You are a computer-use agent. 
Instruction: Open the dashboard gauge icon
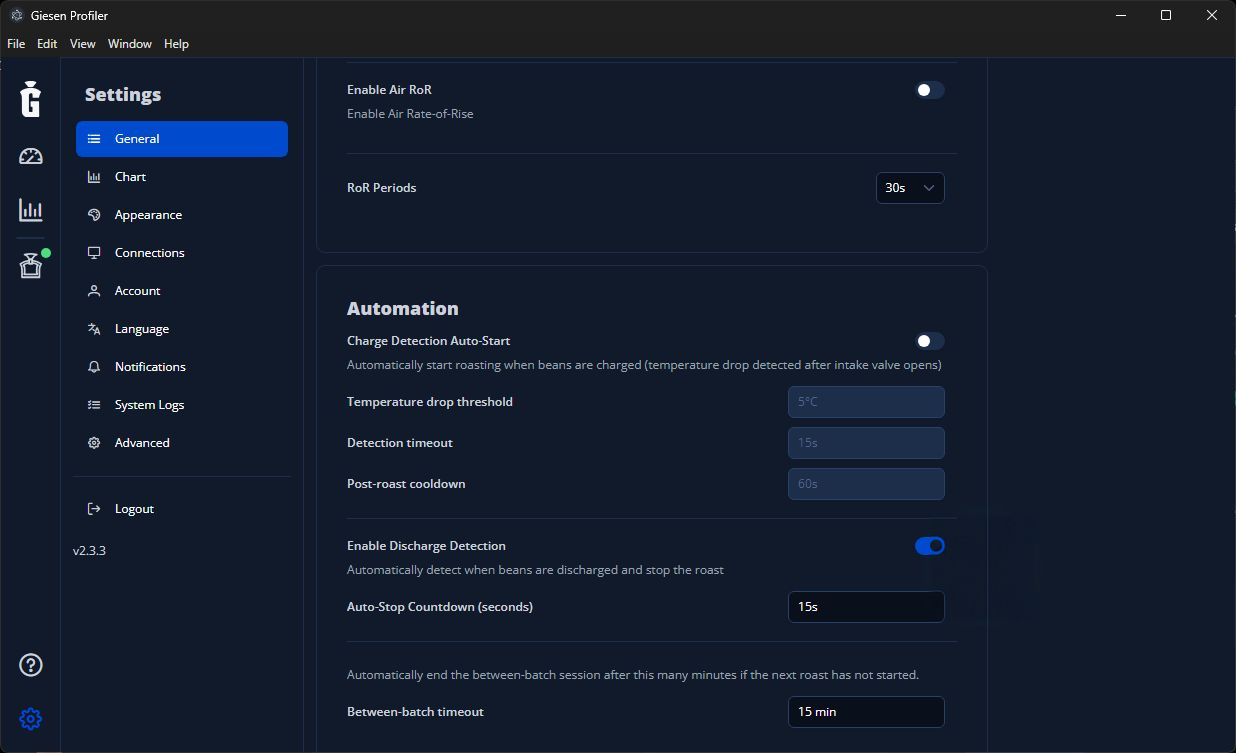31,156
